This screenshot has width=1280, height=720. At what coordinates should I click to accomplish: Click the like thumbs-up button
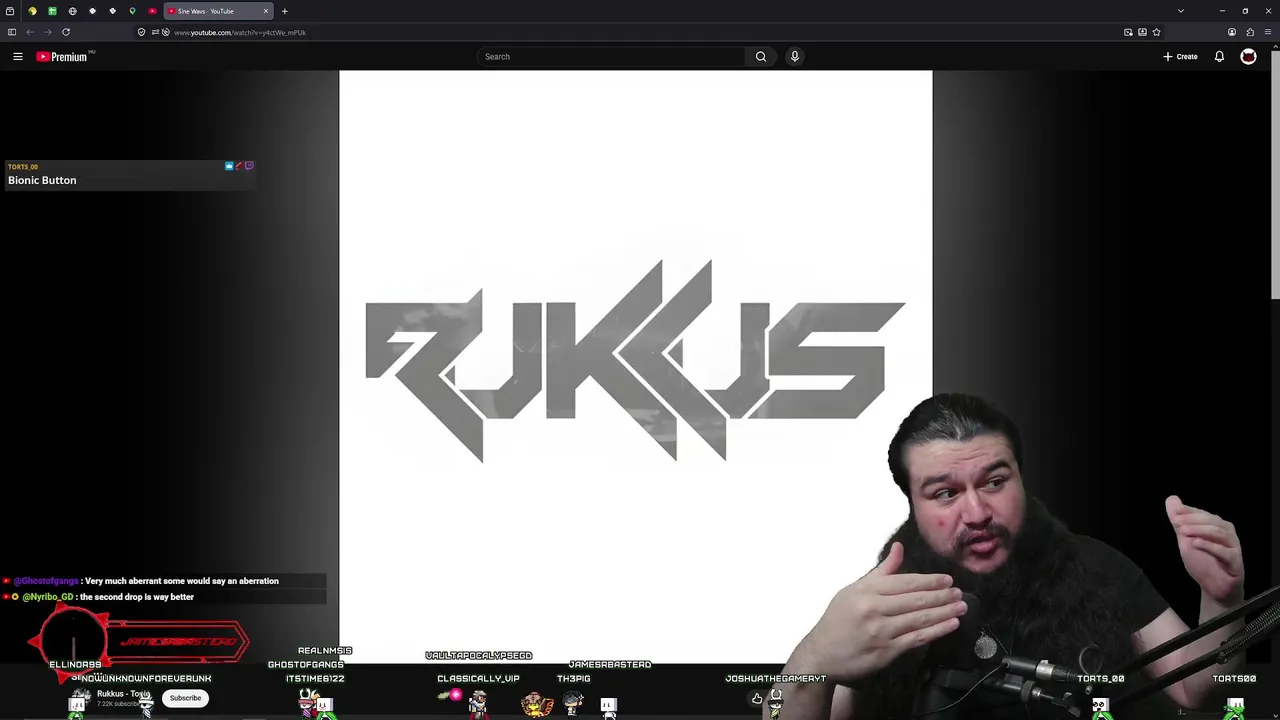click(757, 698)
